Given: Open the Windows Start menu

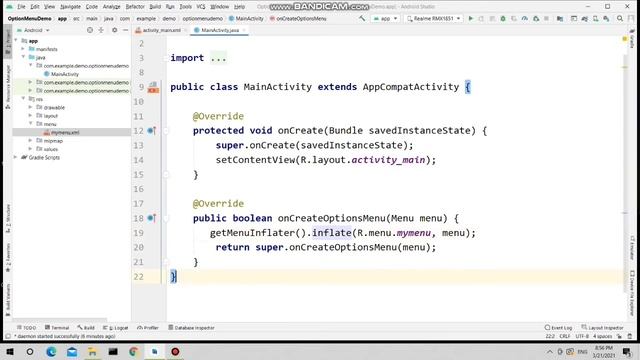Looking at the screenshot, I should pos(10,351).
